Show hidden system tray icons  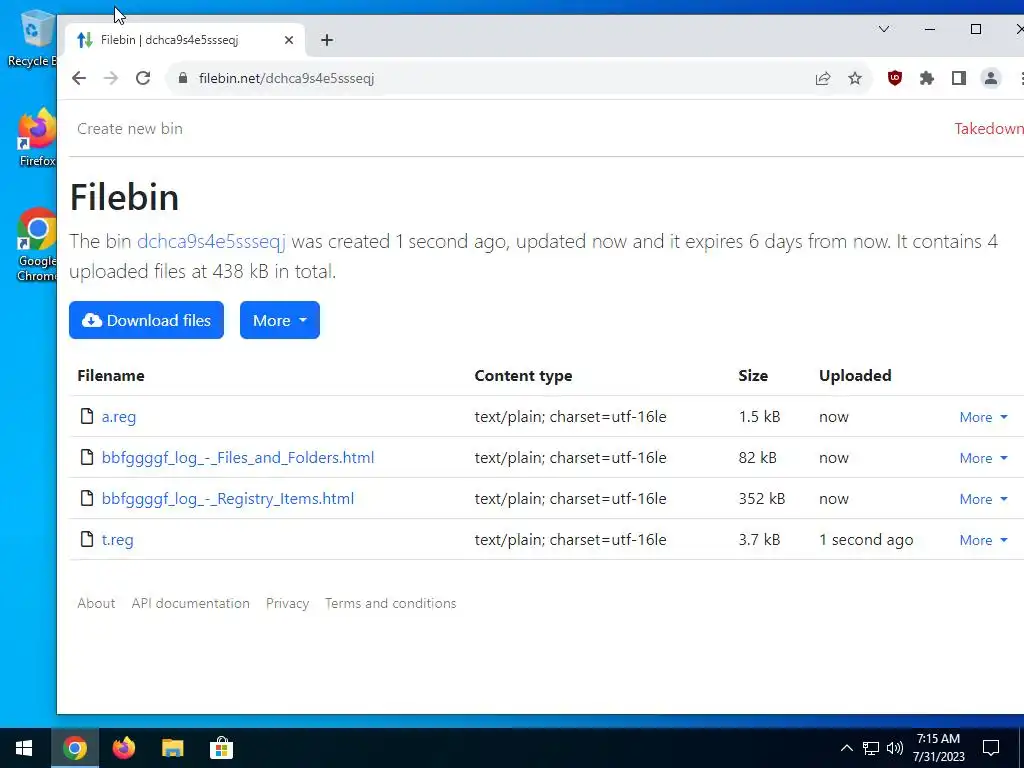pos(846,748)
